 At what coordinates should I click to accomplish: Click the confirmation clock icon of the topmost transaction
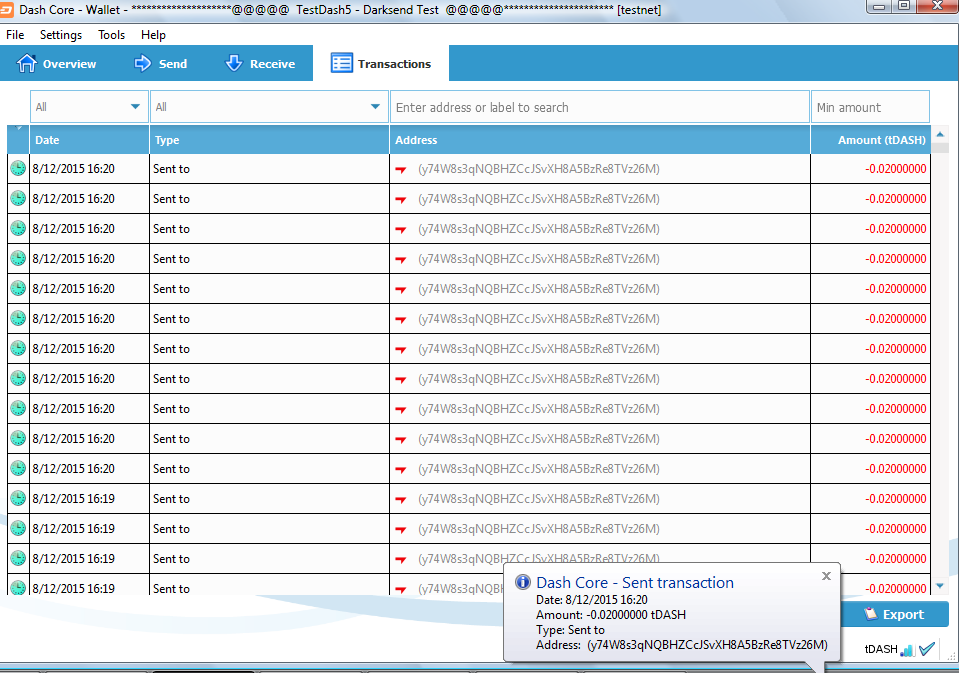[18, 168]
